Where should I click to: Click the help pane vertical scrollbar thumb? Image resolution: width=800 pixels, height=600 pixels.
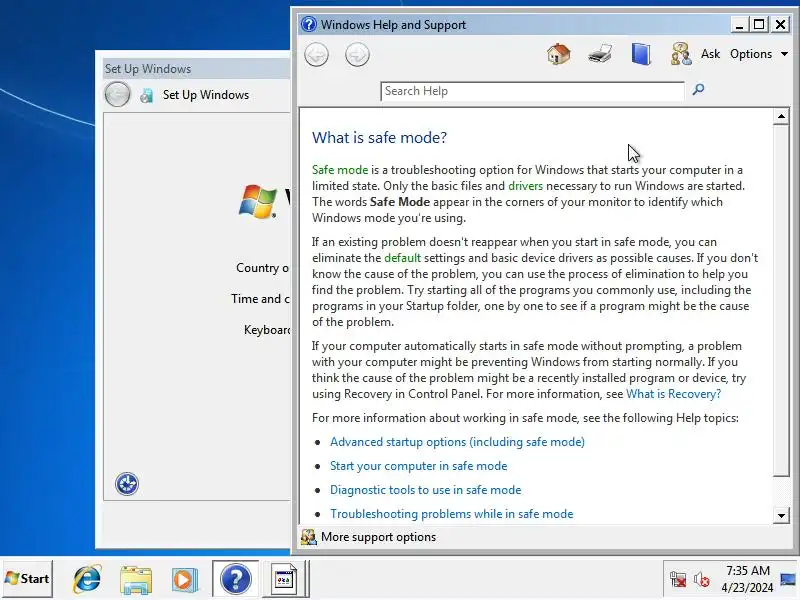click(x=781, y=301)
